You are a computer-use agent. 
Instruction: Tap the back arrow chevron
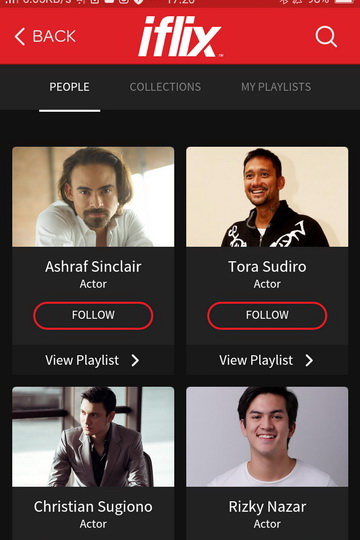[x=20, y=37]
